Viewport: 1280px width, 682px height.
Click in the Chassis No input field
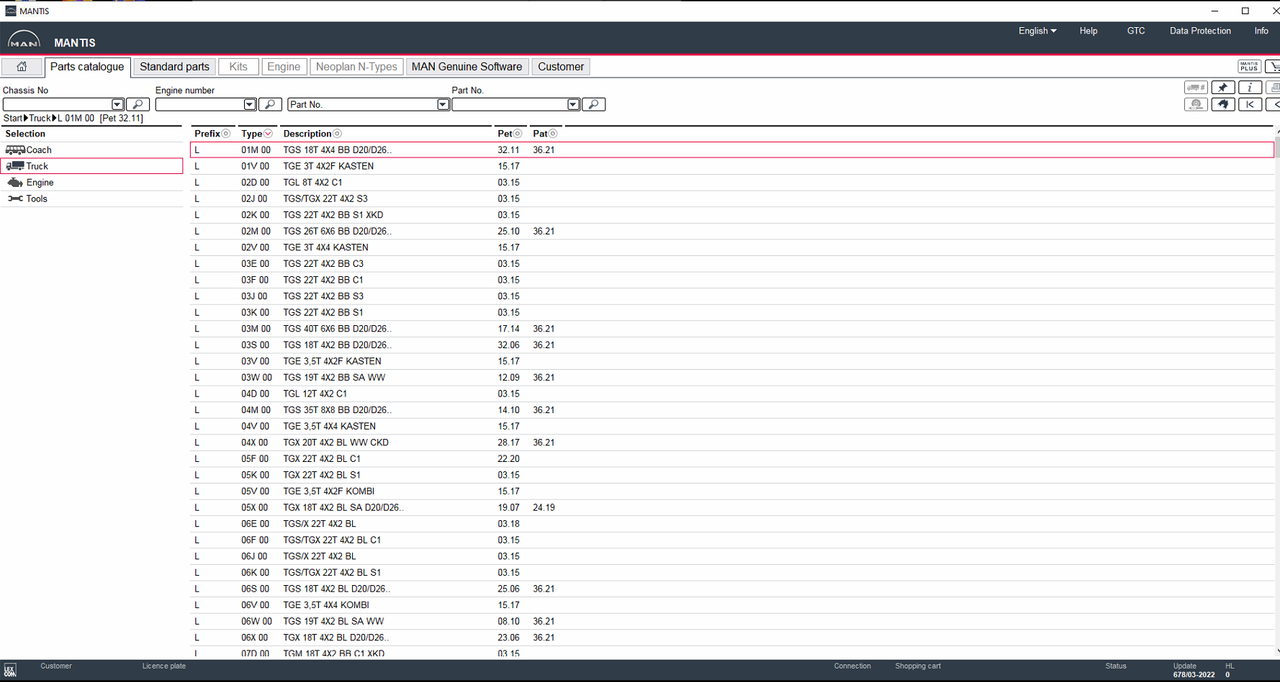click(x=57, y=104)
